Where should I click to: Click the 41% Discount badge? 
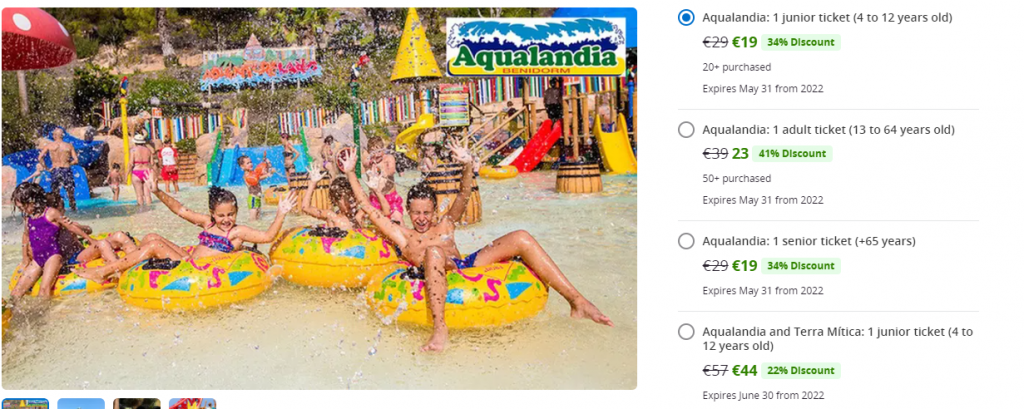(792, 154)
